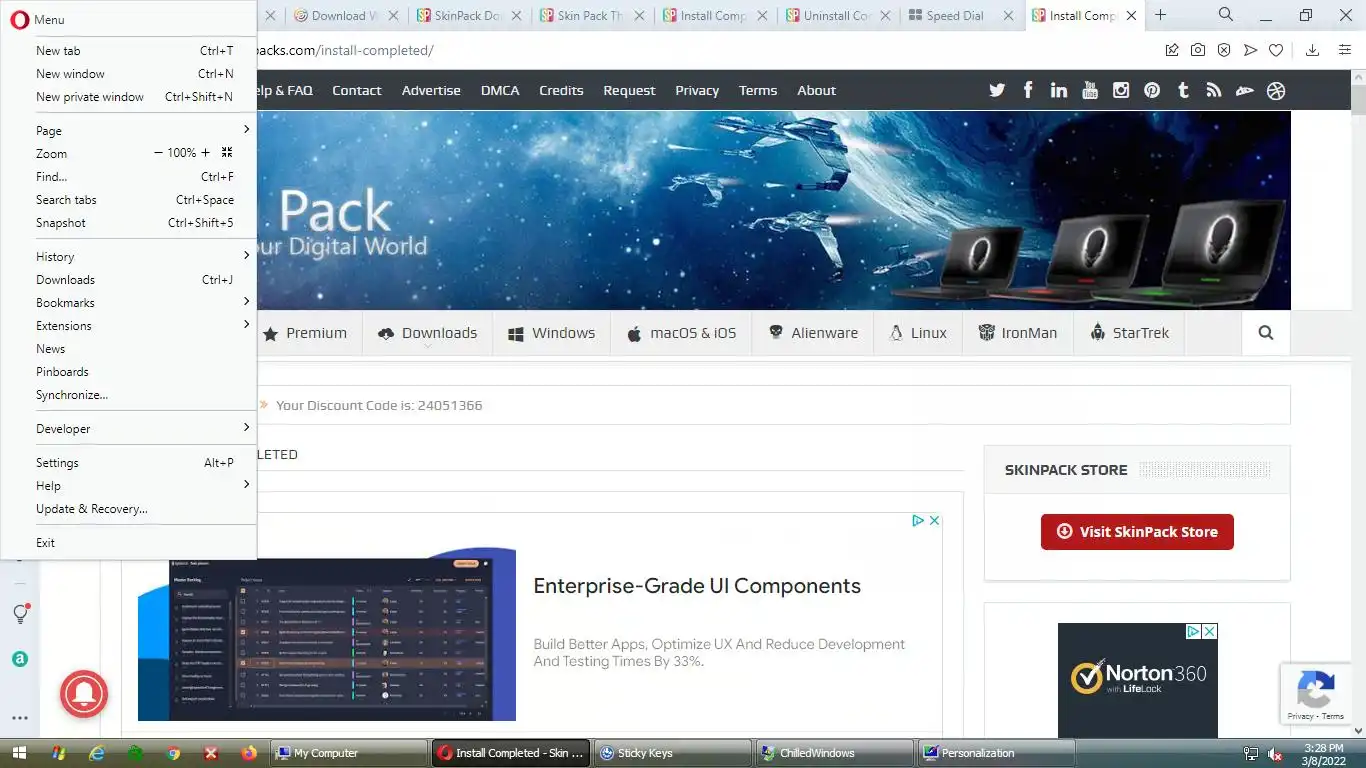Viewport: 1366px width, 768px height.
Task: Open the My Flow send icon
Action: point(1250,50)
